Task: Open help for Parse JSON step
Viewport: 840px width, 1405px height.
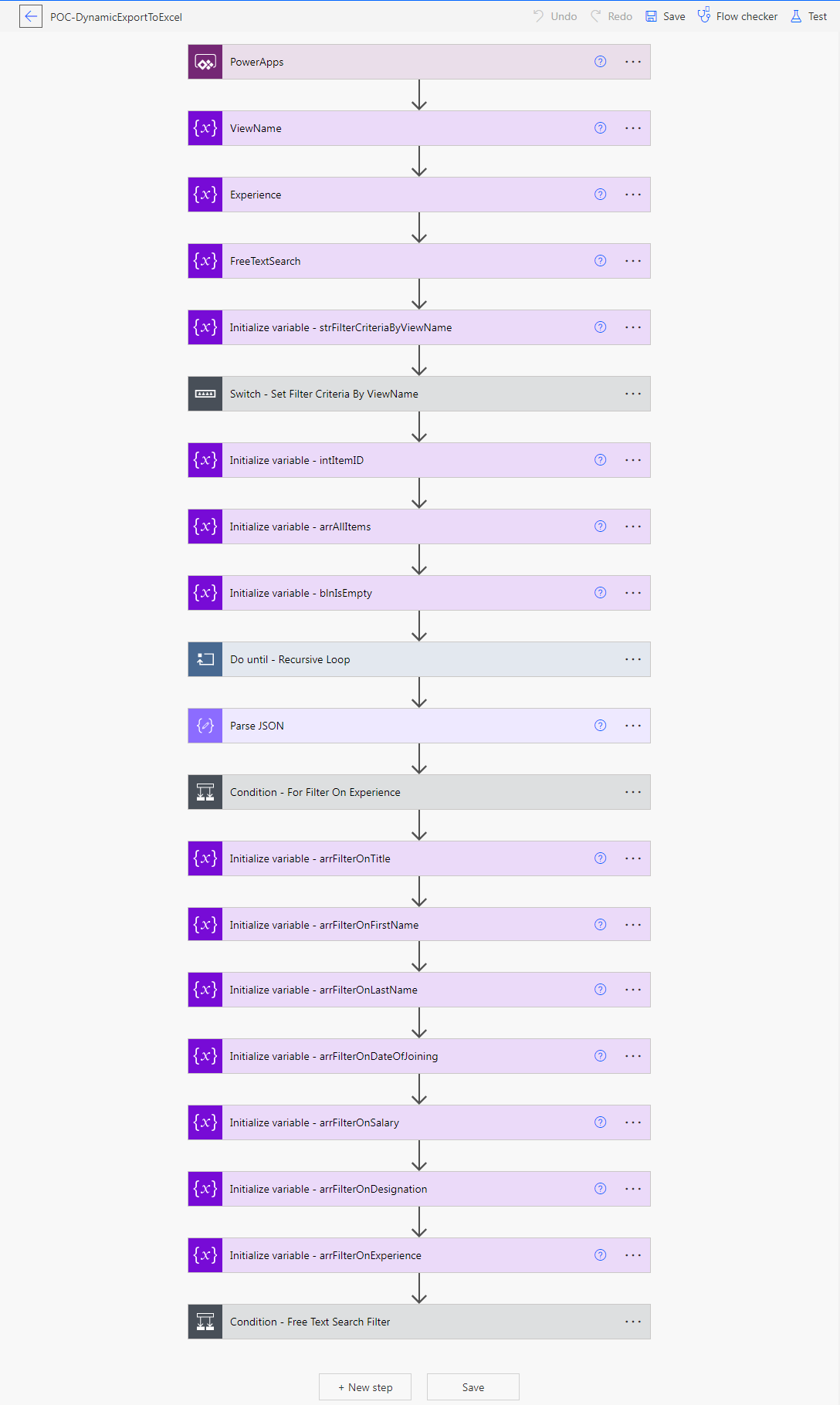Action: (600, 726)
